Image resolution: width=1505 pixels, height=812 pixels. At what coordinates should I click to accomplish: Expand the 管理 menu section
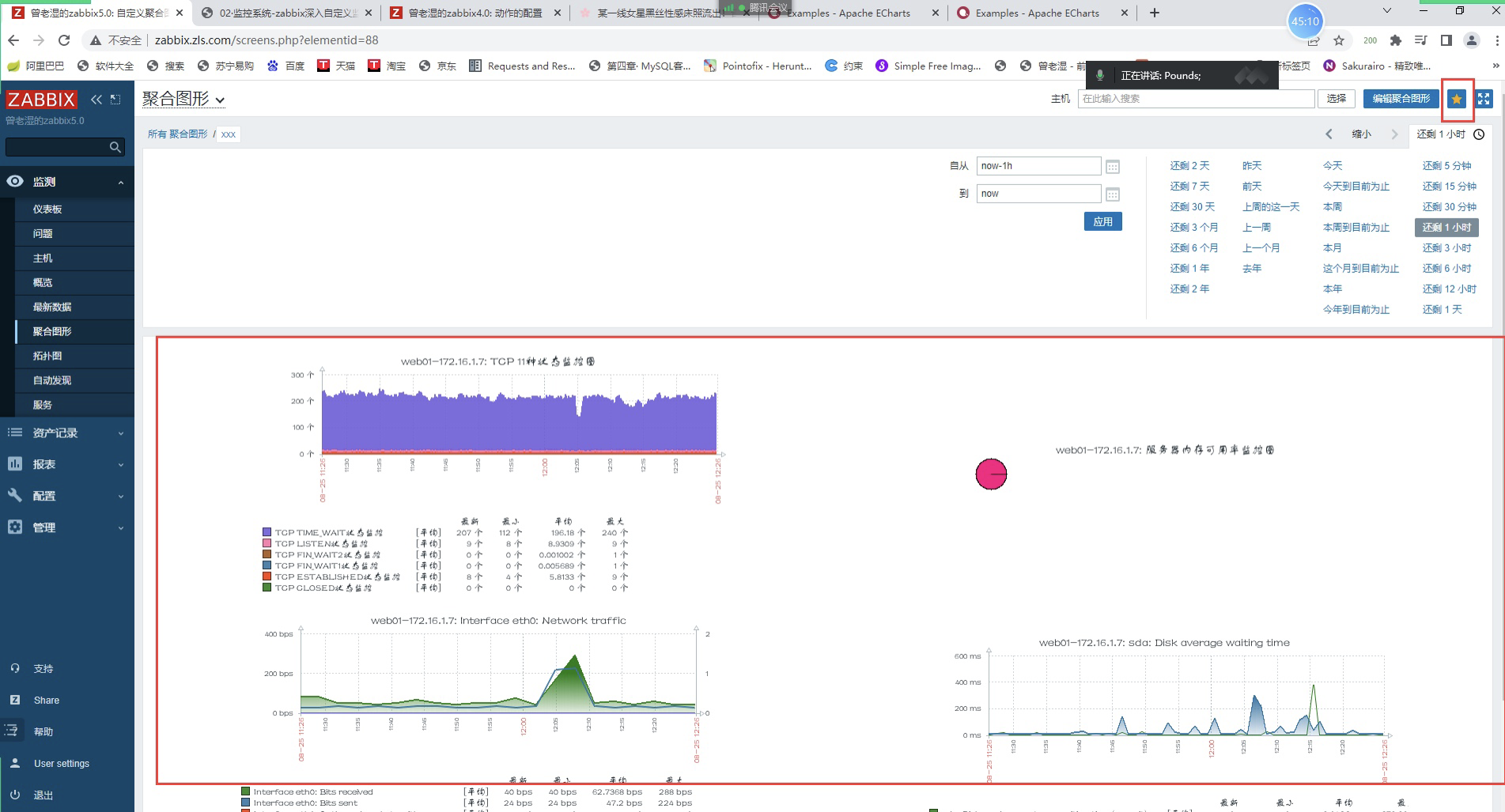coord(67,527)
